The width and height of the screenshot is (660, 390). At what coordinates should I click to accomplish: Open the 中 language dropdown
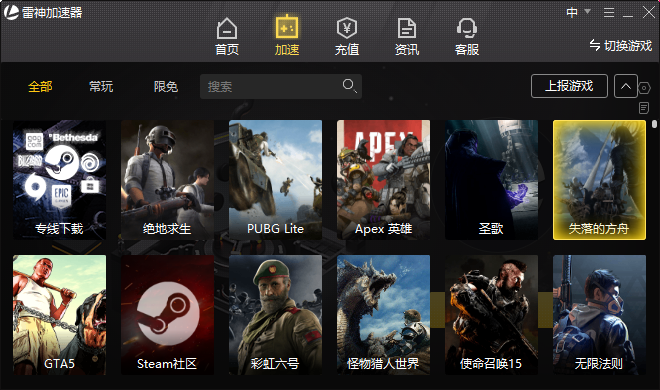(x=578, y=12)
